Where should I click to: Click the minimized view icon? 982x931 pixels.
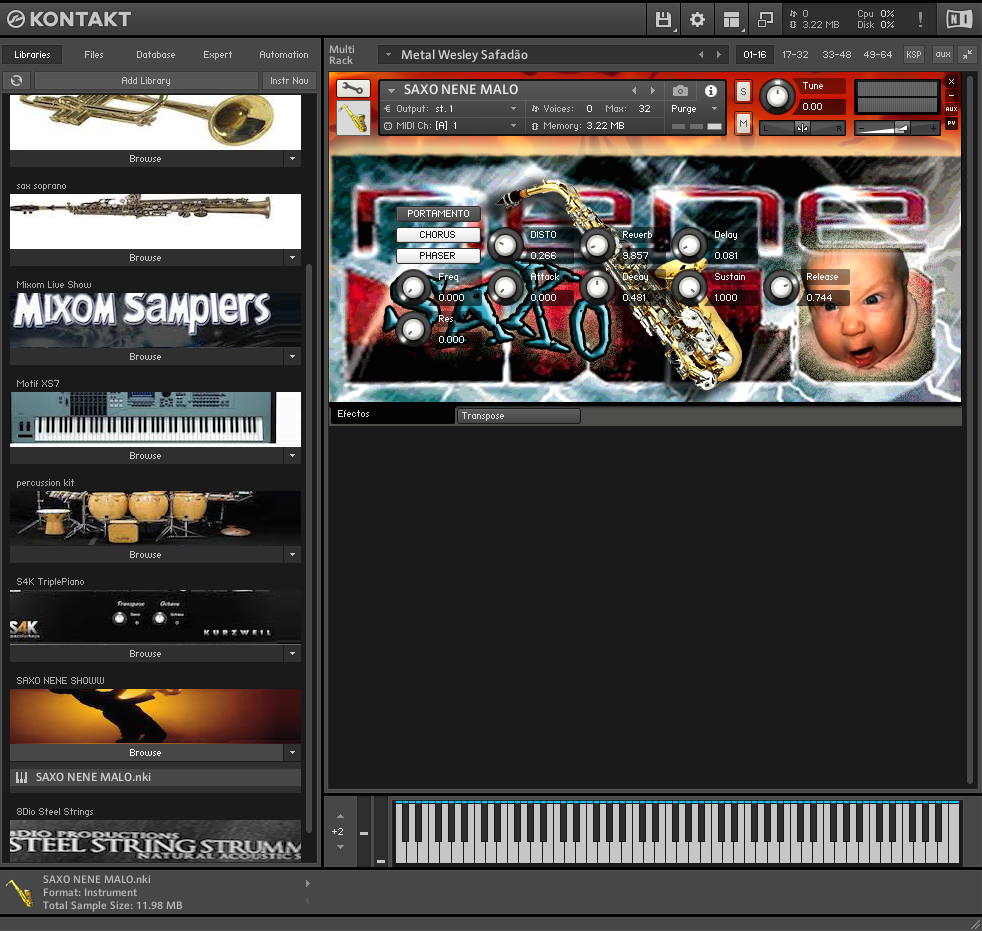tap(765, 19)
